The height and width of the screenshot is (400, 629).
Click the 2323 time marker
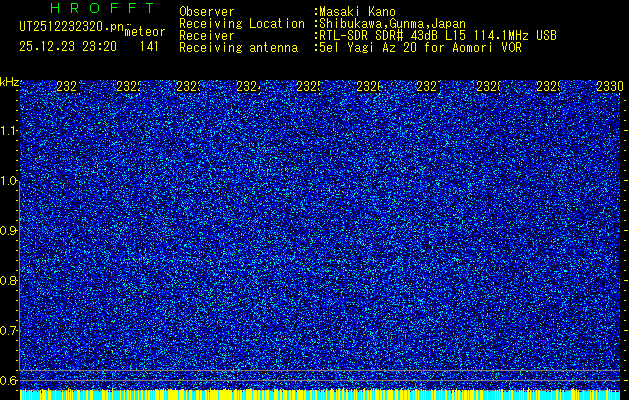click(189, 86)
